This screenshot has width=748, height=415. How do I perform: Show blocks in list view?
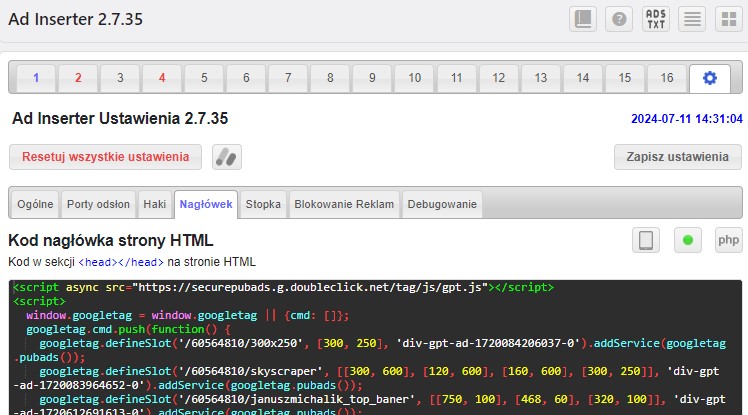point(692,19)
